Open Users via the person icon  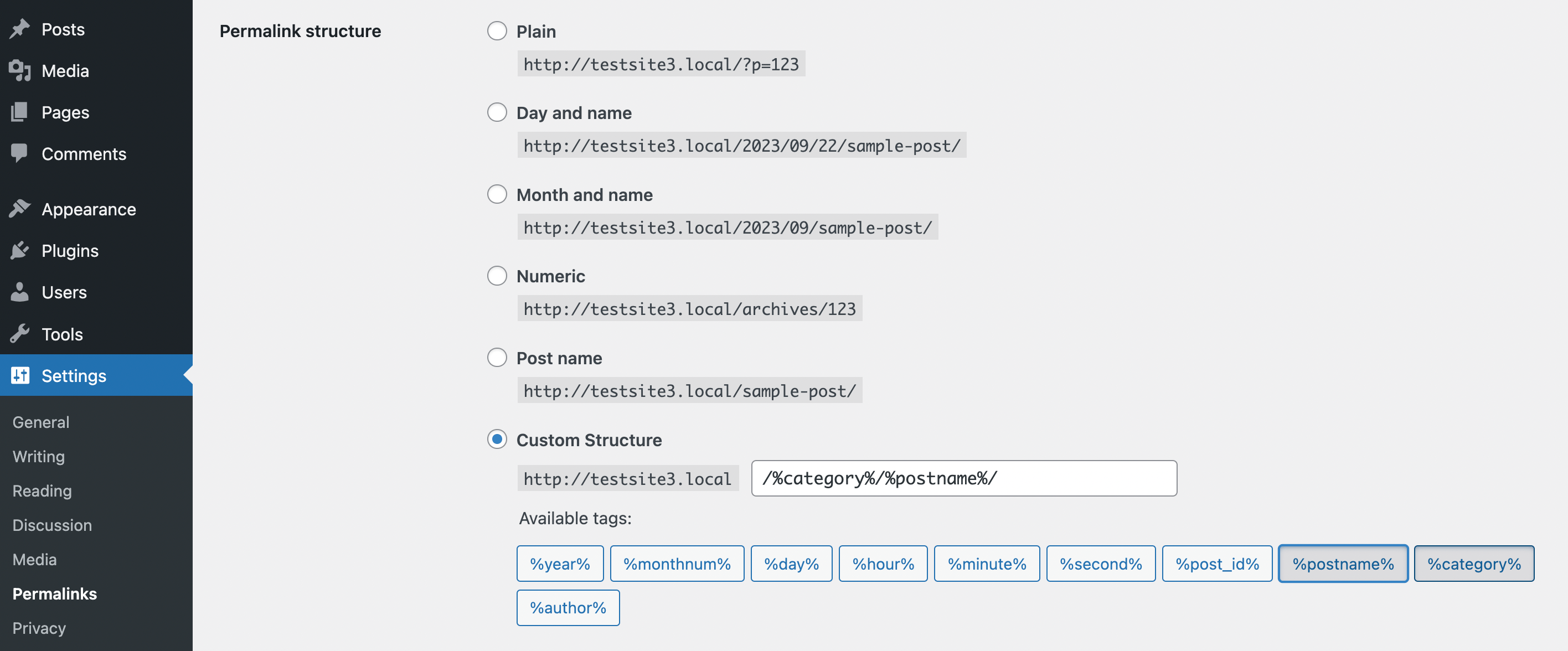(x=20, y=292)
